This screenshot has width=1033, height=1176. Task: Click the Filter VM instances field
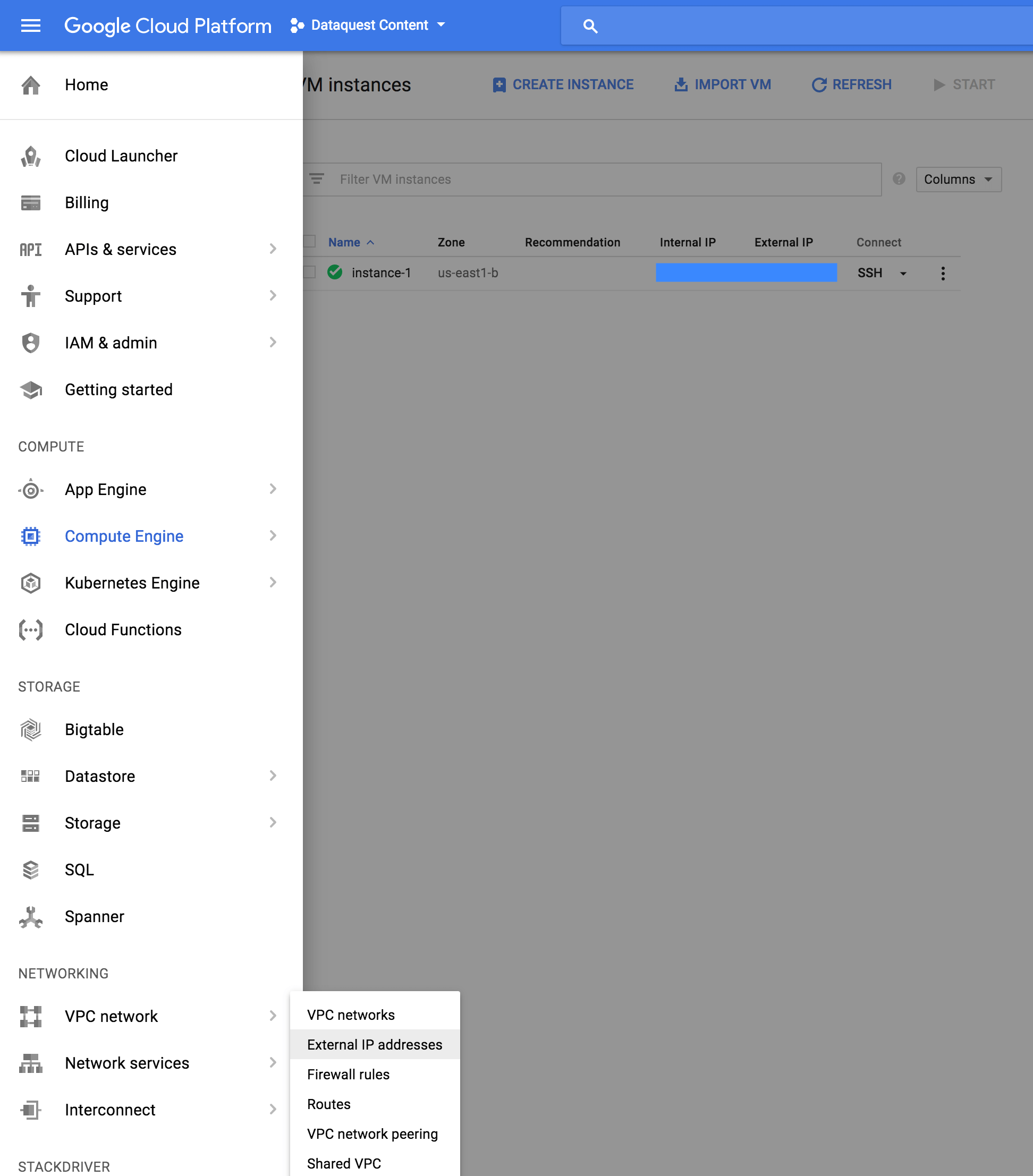point(604,180)
